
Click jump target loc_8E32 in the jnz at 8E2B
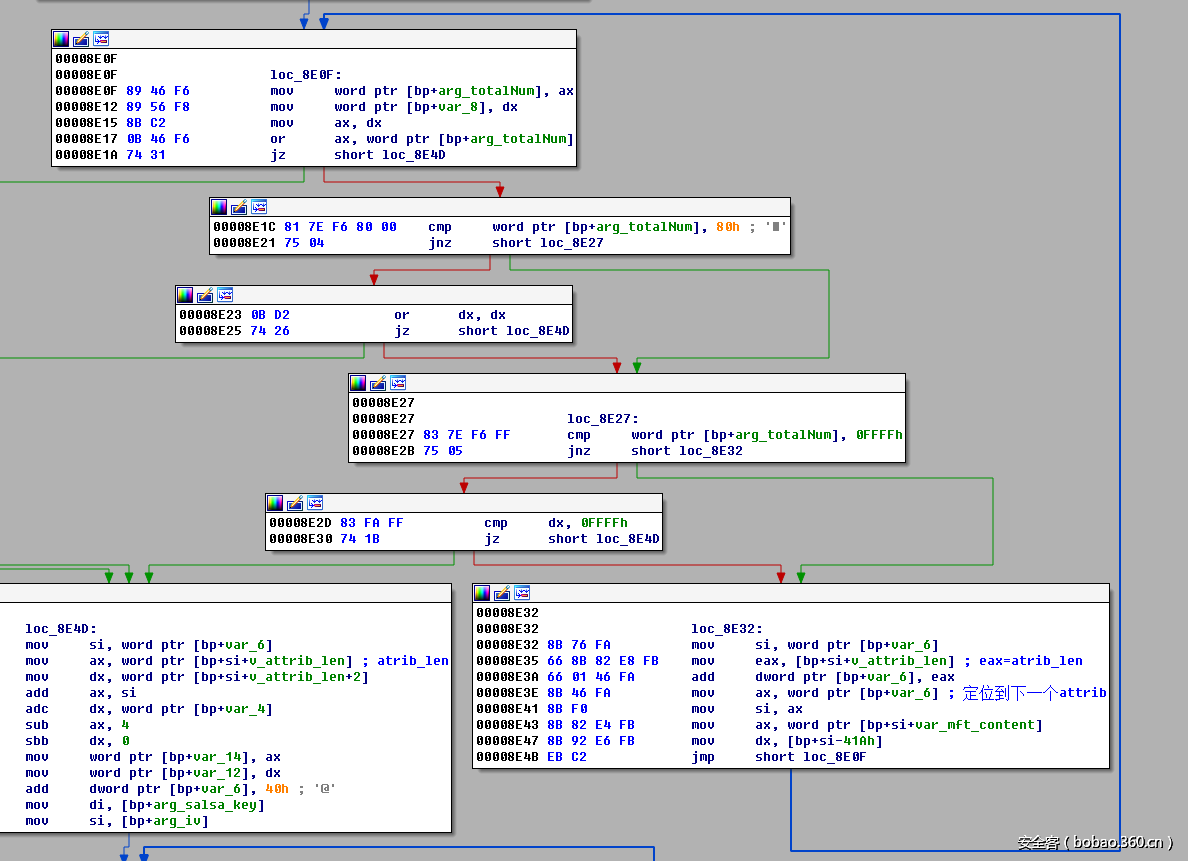tap(710, 451)
